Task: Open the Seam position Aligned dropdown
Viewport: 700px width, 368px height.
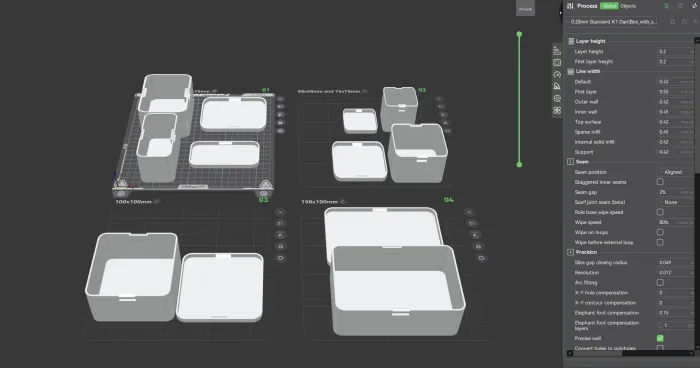Action: click(x=675, y=172)
